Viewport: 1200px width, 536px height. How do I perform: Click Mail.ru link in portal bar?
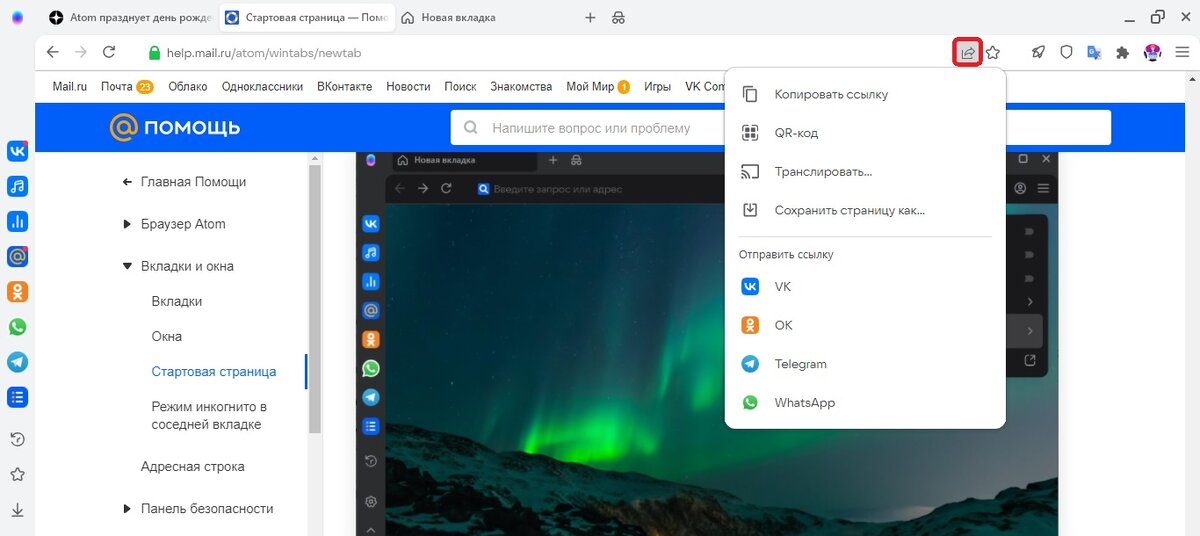pos(70,87)
